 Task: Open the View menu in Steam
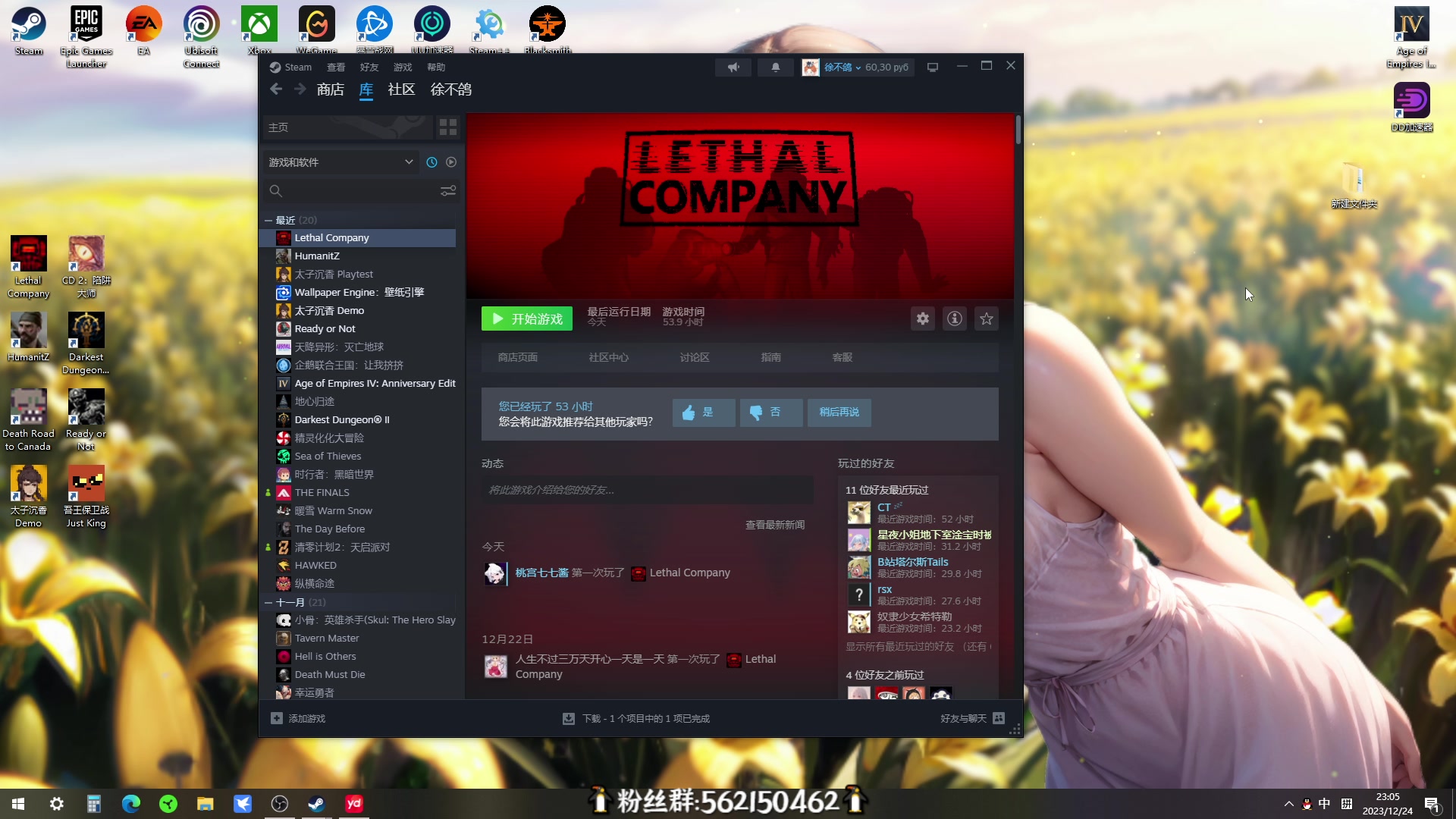[335, 67]
